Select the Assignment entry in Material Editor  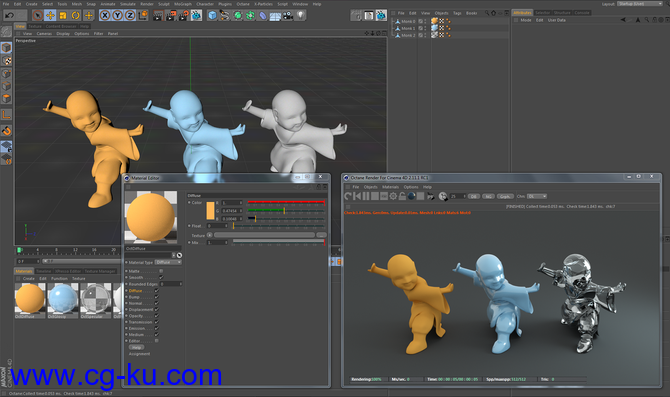tap(139, 354)
